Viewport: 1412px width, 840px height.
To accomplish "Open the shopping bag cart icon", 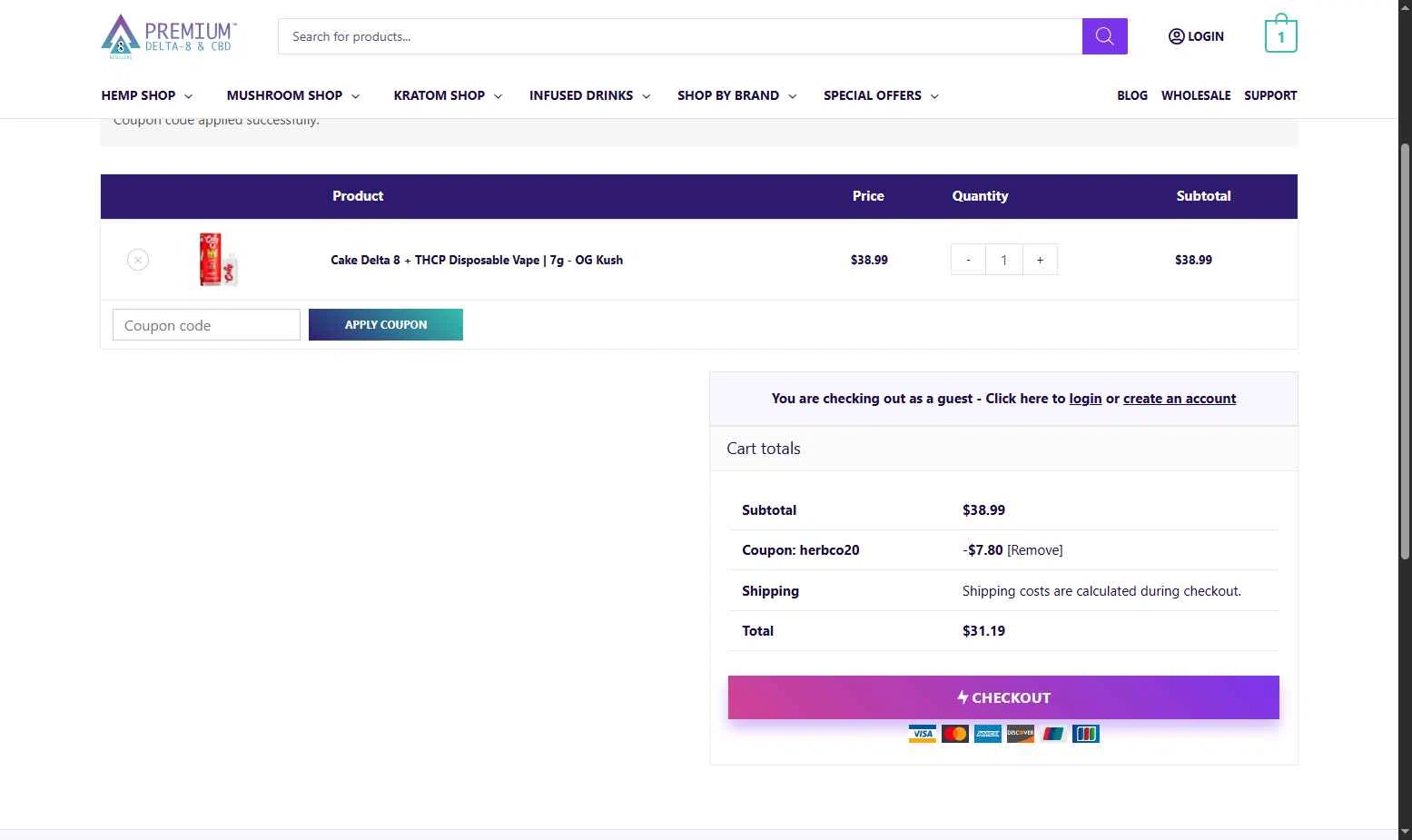I will pos(1280,34).
